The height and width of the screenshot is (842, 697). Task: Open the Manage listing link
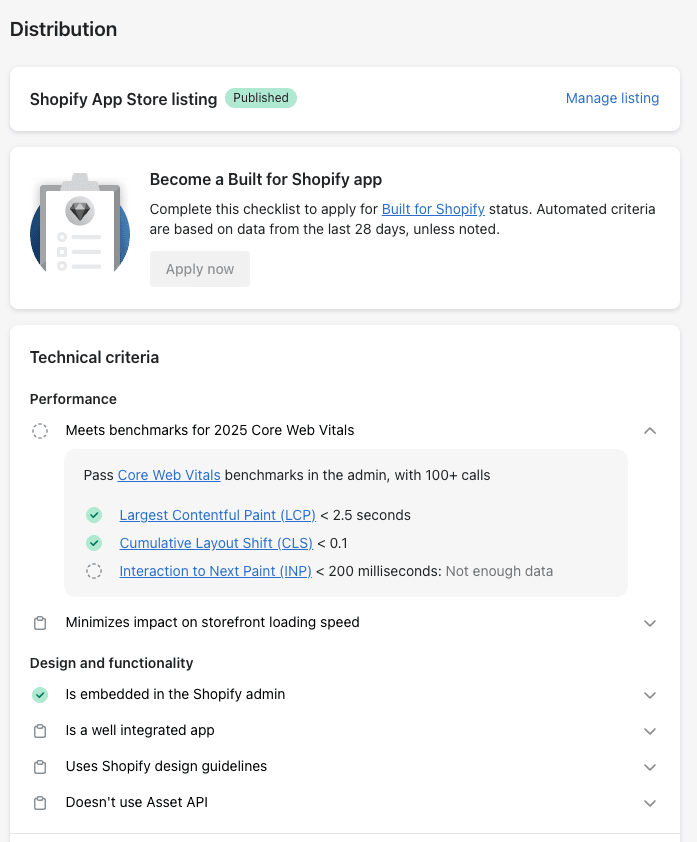coord(612,98)
